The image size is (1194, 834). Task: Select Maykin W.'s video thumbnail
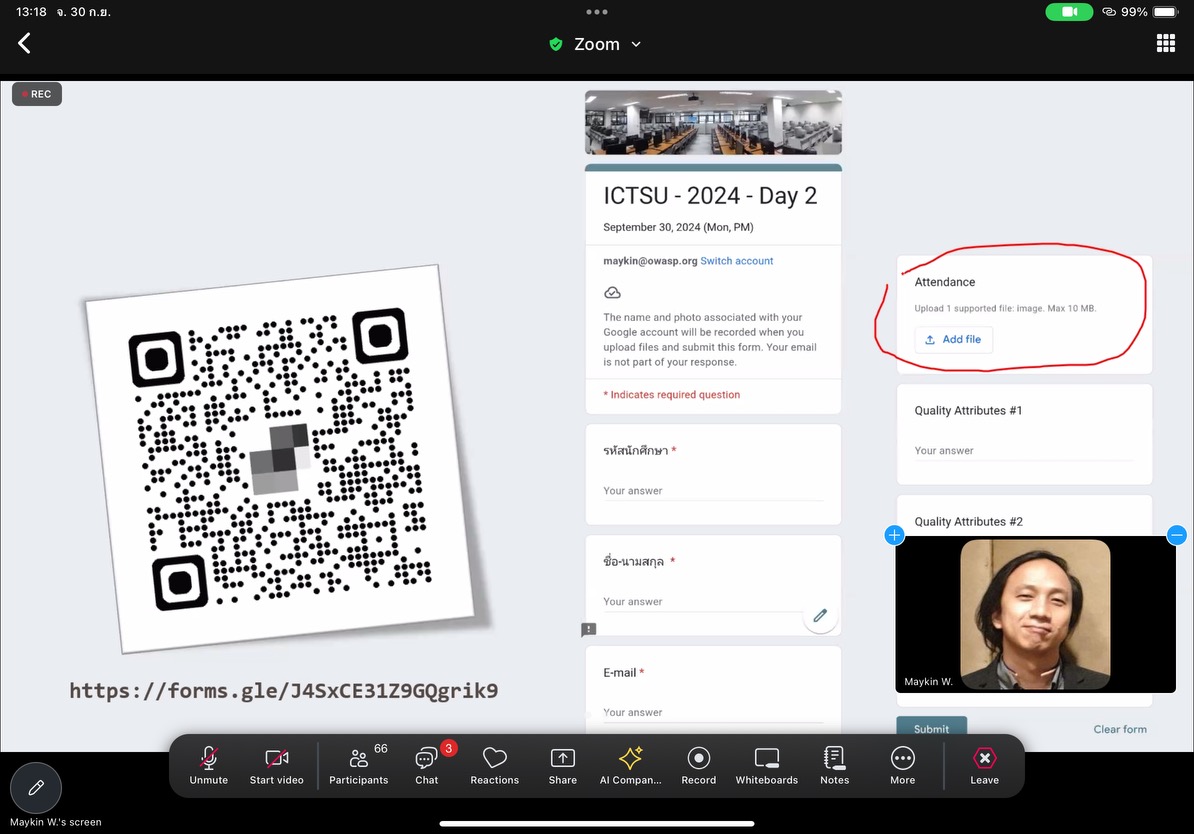tap(1035, 614)
